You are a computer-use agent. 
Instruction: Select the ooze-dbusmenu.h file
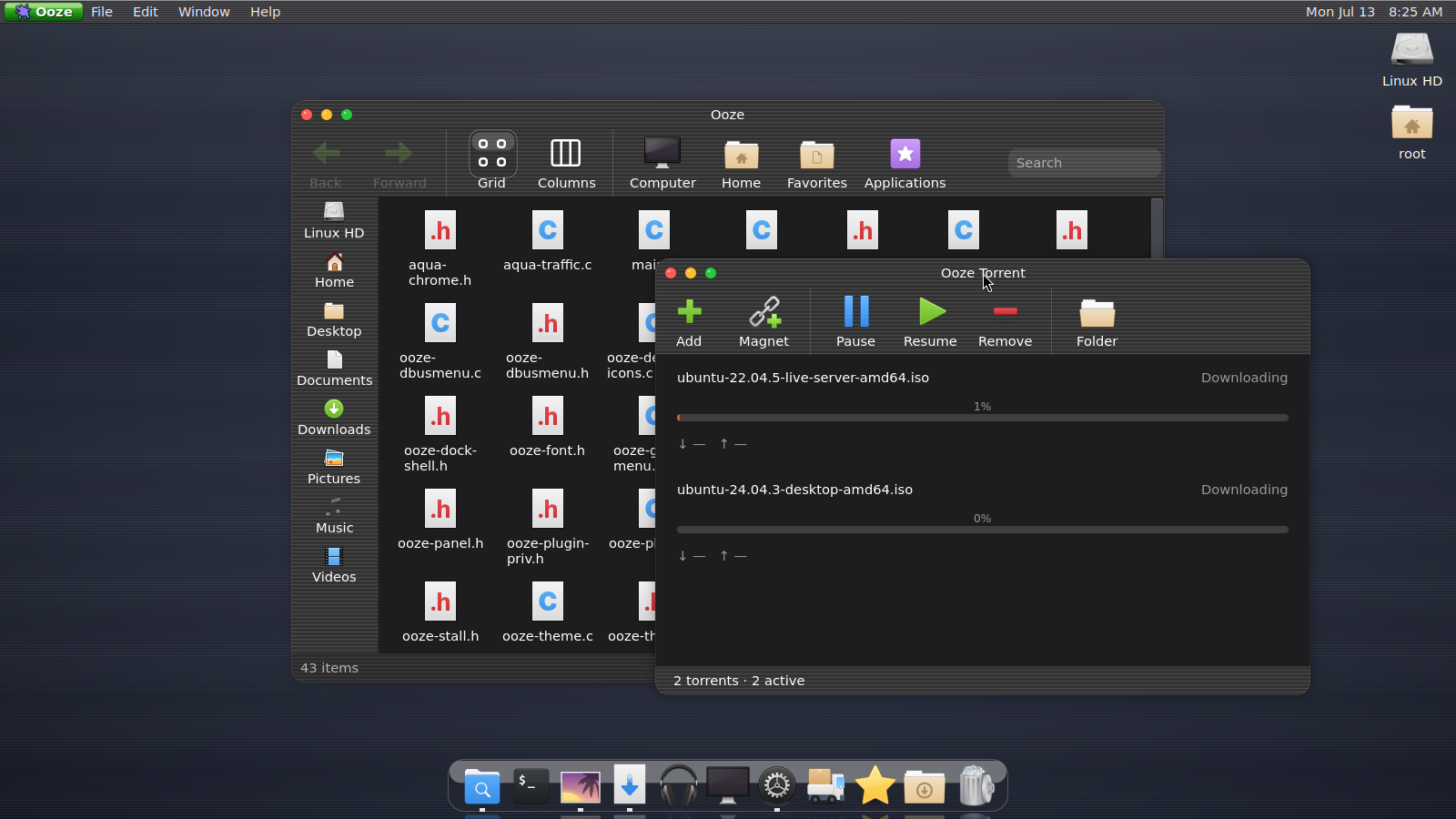[548, 340]
